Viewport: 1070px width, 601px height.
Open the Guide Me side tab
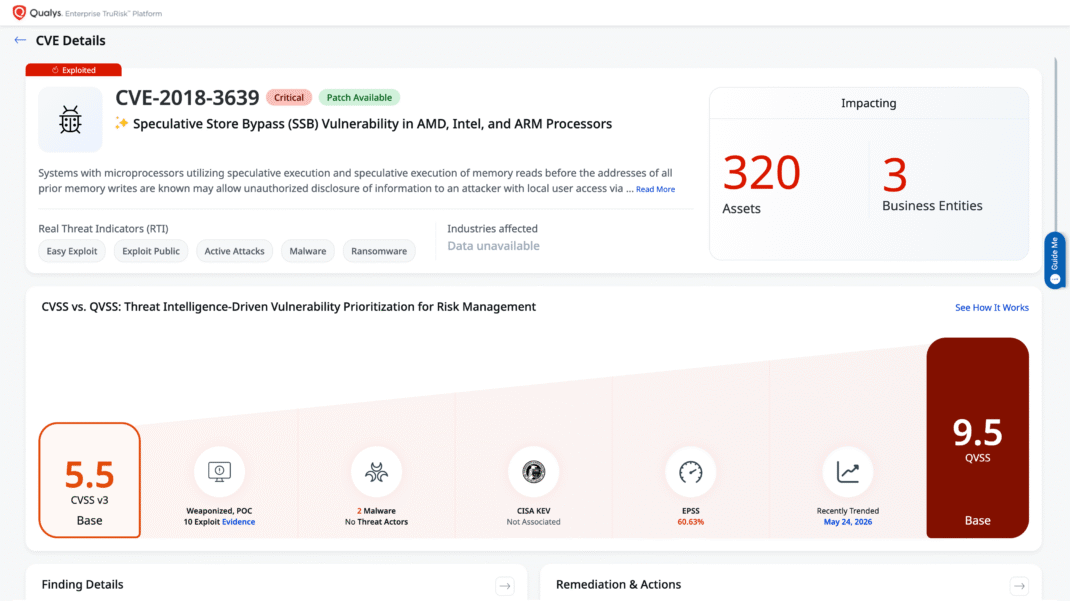coord(1054,260)
